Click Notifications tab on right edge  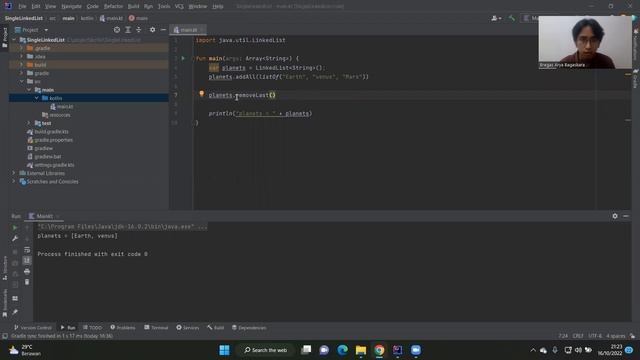636,45
